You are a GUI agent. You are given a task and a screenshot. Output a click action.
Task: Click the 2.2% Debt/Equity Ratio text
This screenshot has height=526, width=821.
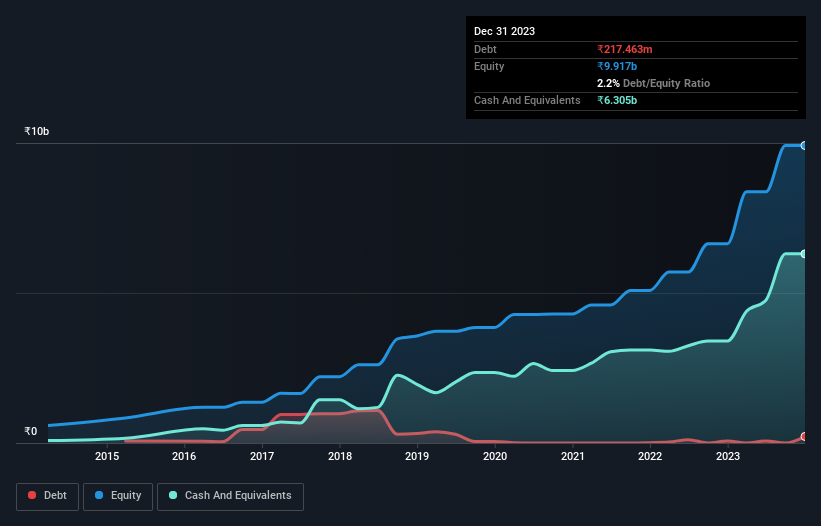click(x=653, y=83)
